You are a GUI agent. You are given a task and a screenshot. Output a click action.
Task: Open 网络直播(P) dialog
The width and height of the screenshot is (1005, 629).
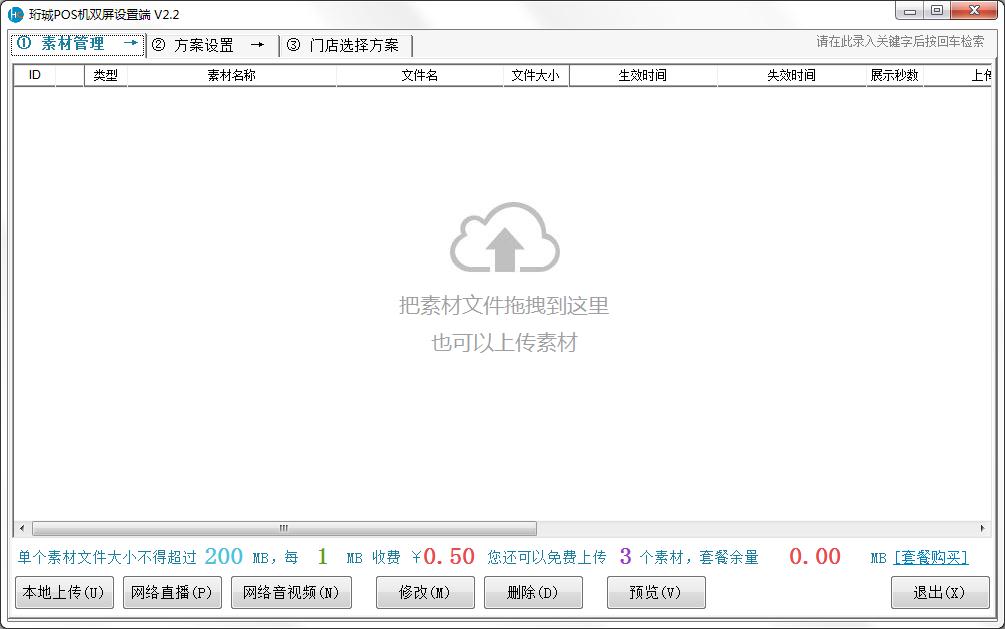174,592
